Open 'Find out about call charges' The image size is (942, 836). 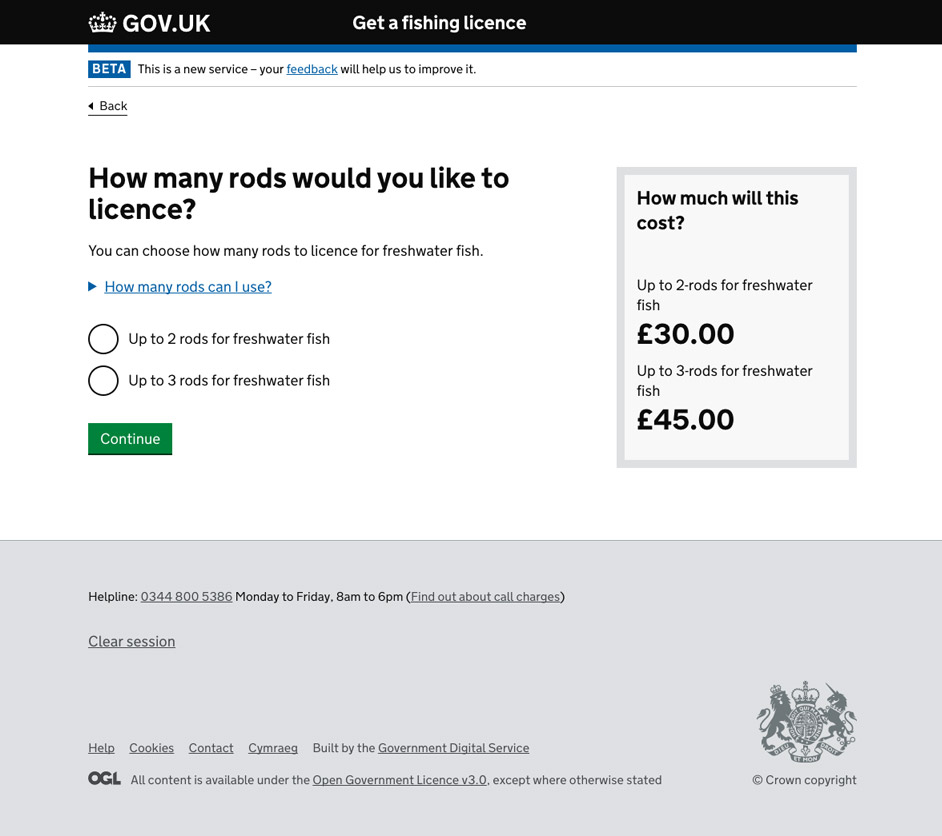[485, 596]
